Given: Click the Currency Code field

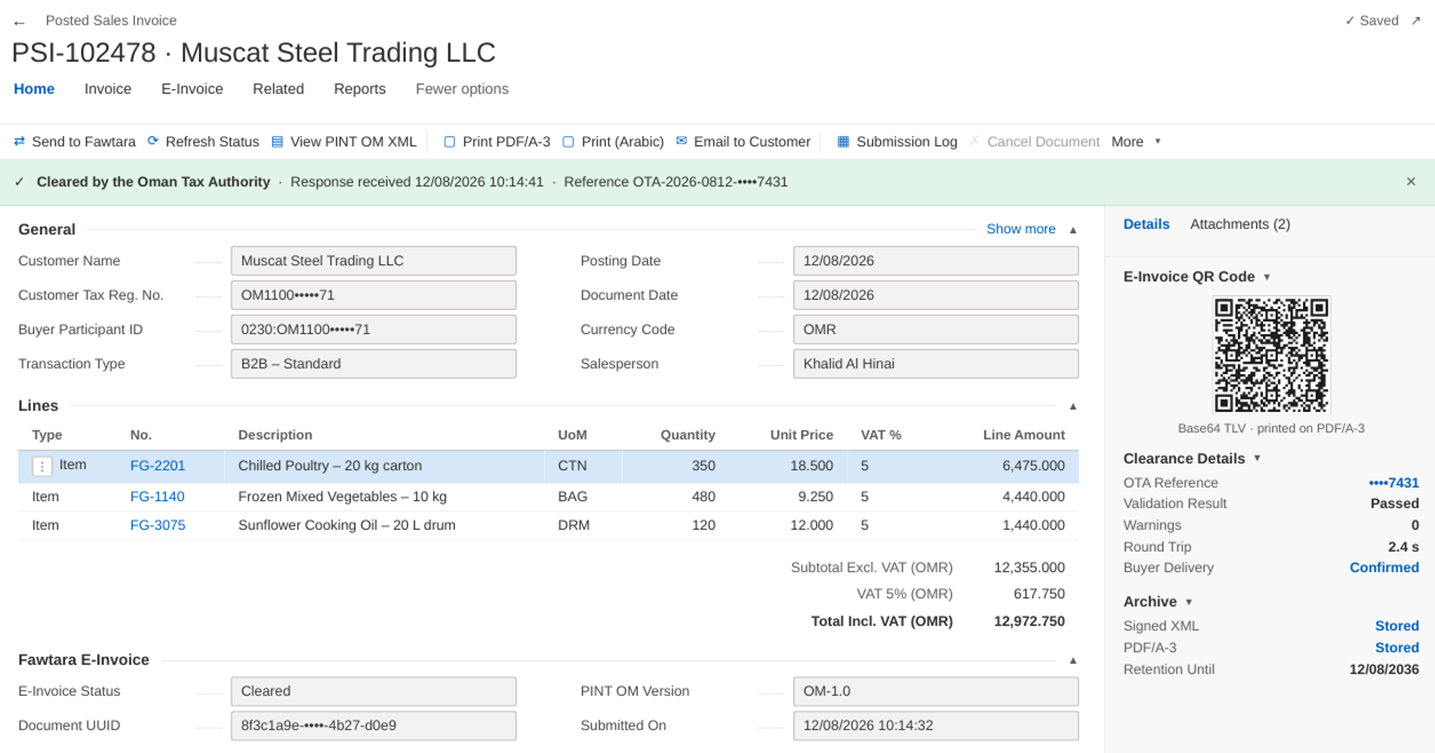Looking at the screenshot, I should pyautogui.click(x=936, y=330).
